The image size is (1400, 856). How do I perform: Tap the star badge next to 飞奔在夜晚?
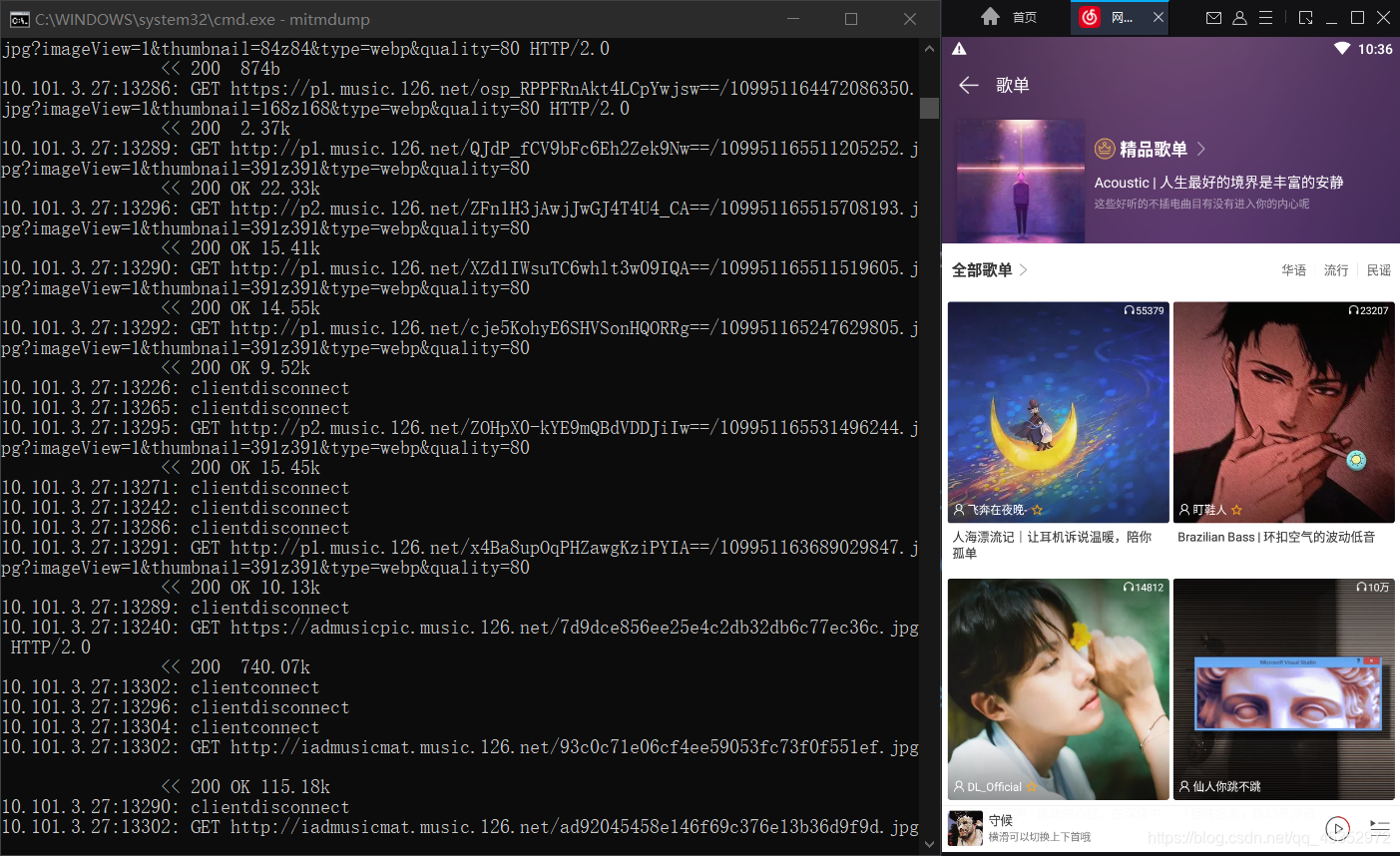(1037, 510)
